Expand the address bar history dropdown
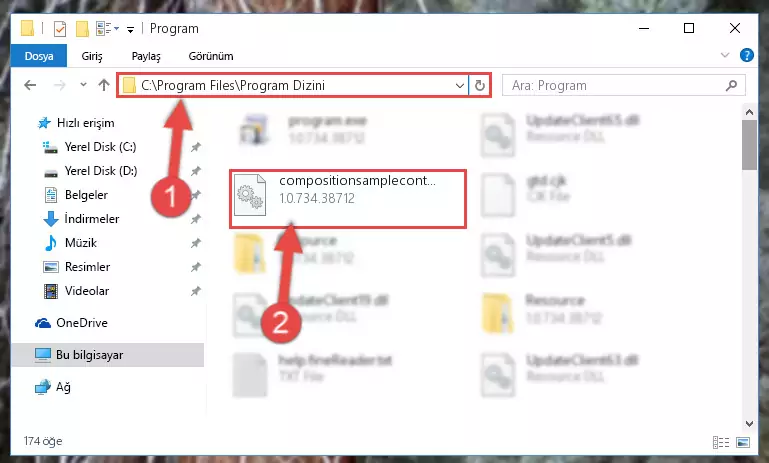The image size is (769, 463). tap(460, 85)
